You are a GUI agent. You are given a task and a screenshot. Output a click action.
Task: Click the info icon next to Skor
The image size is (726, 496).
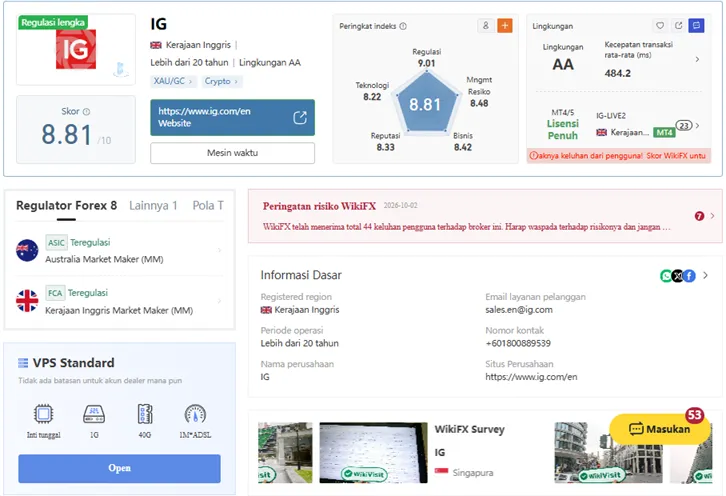pyautogui.click(x=87, y=112)
